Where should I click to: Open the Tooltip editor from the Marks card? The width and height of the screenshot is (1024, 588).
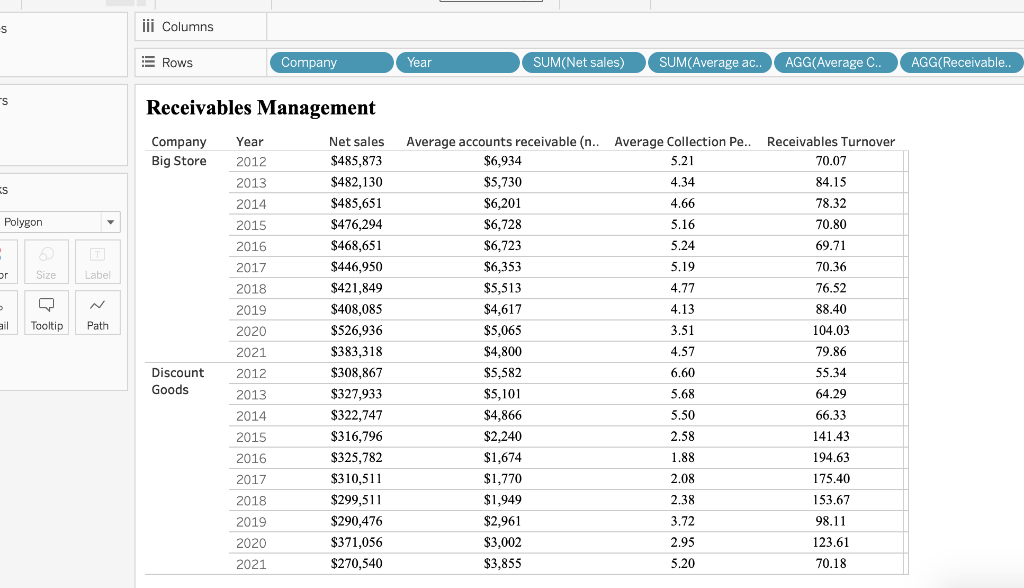(x=46, y=312)
